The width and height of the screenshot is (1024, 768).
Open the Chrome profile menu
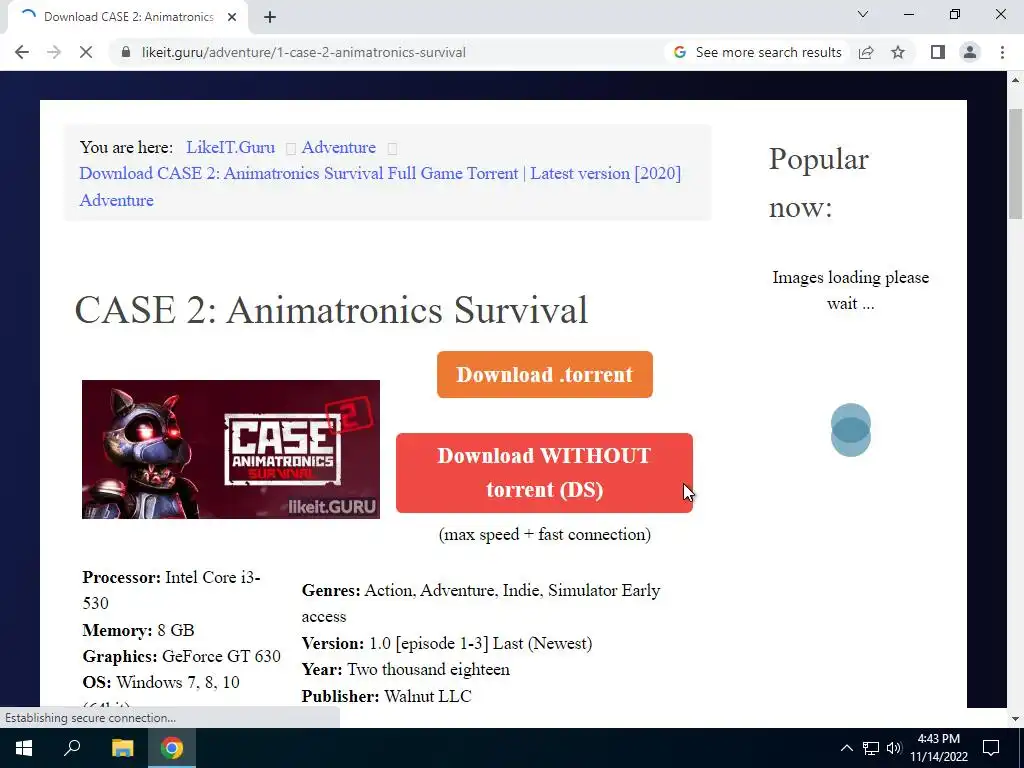970,52
